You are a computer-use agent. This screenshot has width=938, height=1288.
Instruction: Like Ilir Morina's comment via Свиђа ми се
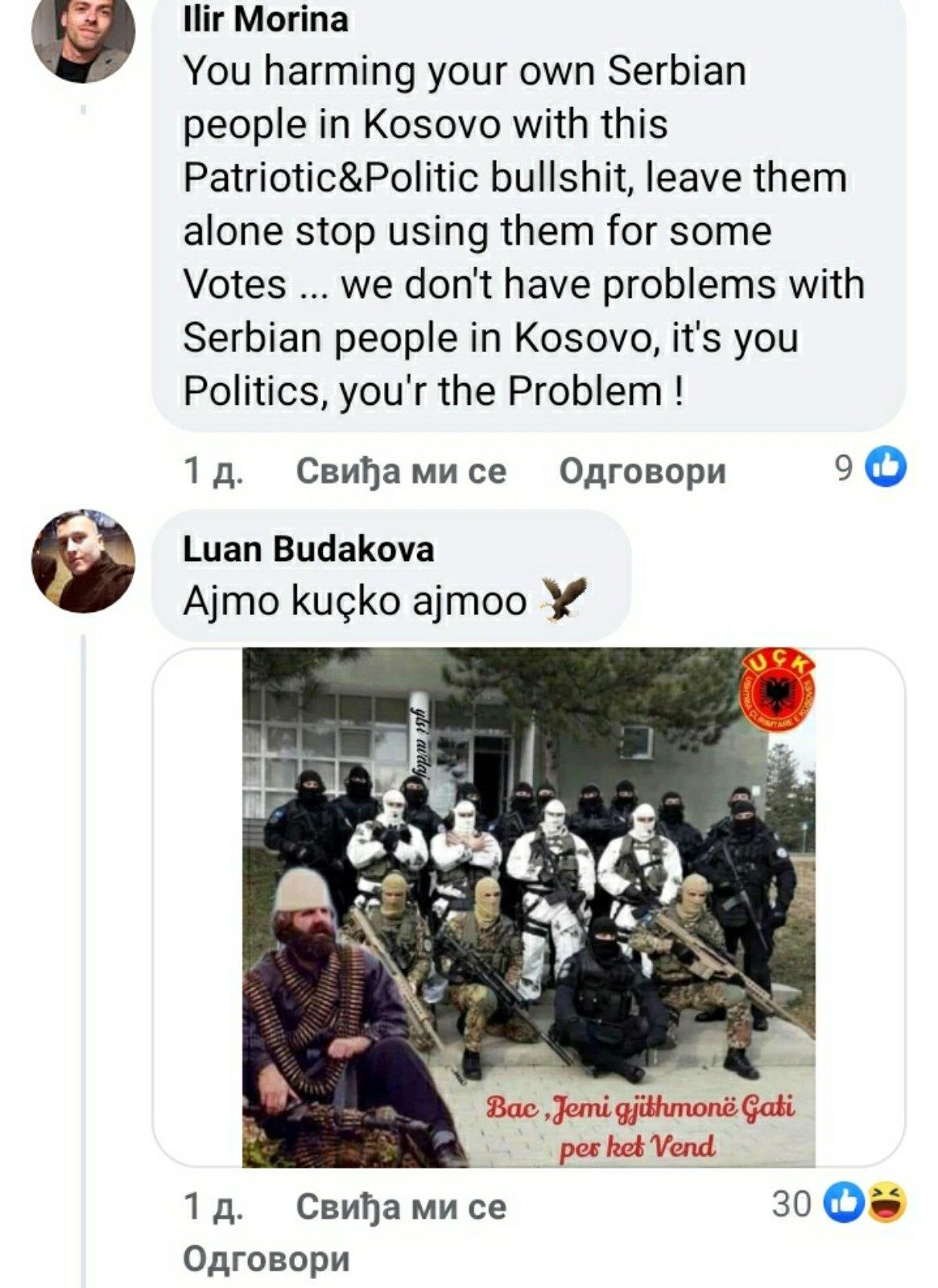(401, 470)
